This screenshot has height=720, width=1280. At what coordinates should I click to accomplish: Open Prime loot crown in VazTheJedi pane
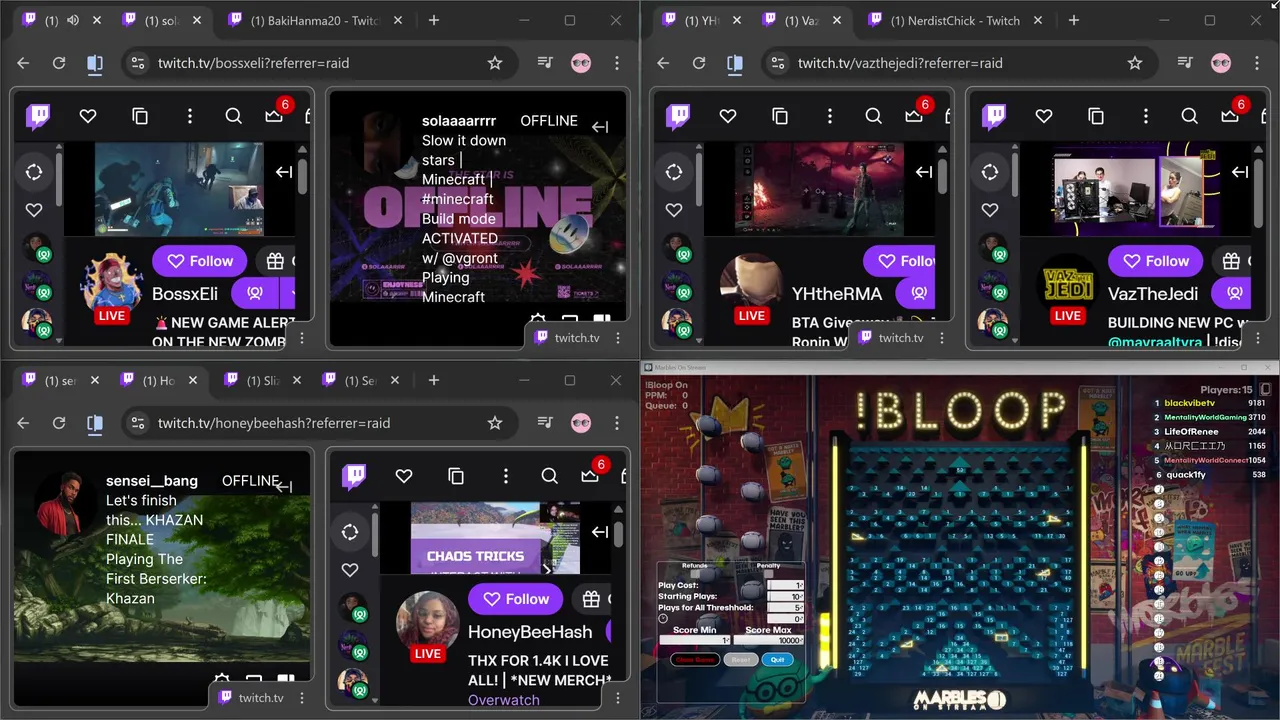(x=1231, y=115)
